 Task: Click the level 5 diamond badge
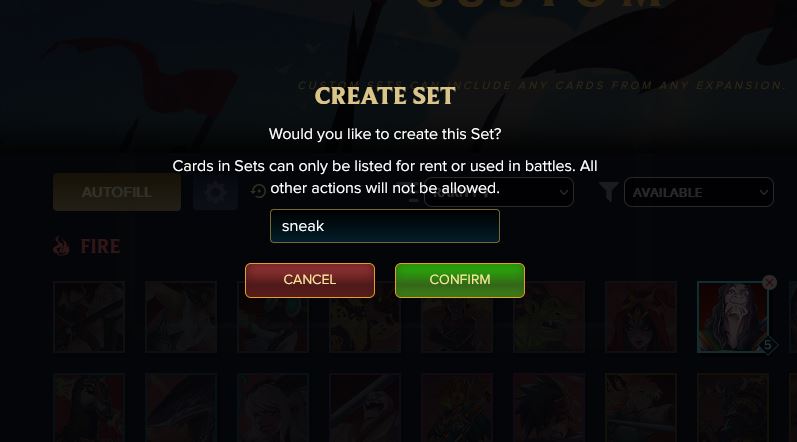pos(768,345)
